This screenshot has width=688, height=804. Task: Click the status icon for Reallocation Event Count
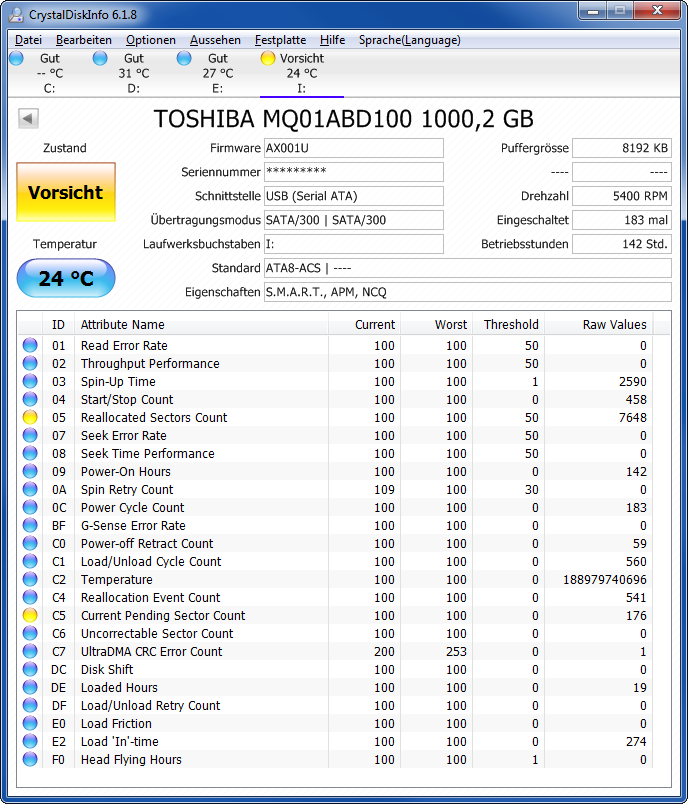[30, 597]
